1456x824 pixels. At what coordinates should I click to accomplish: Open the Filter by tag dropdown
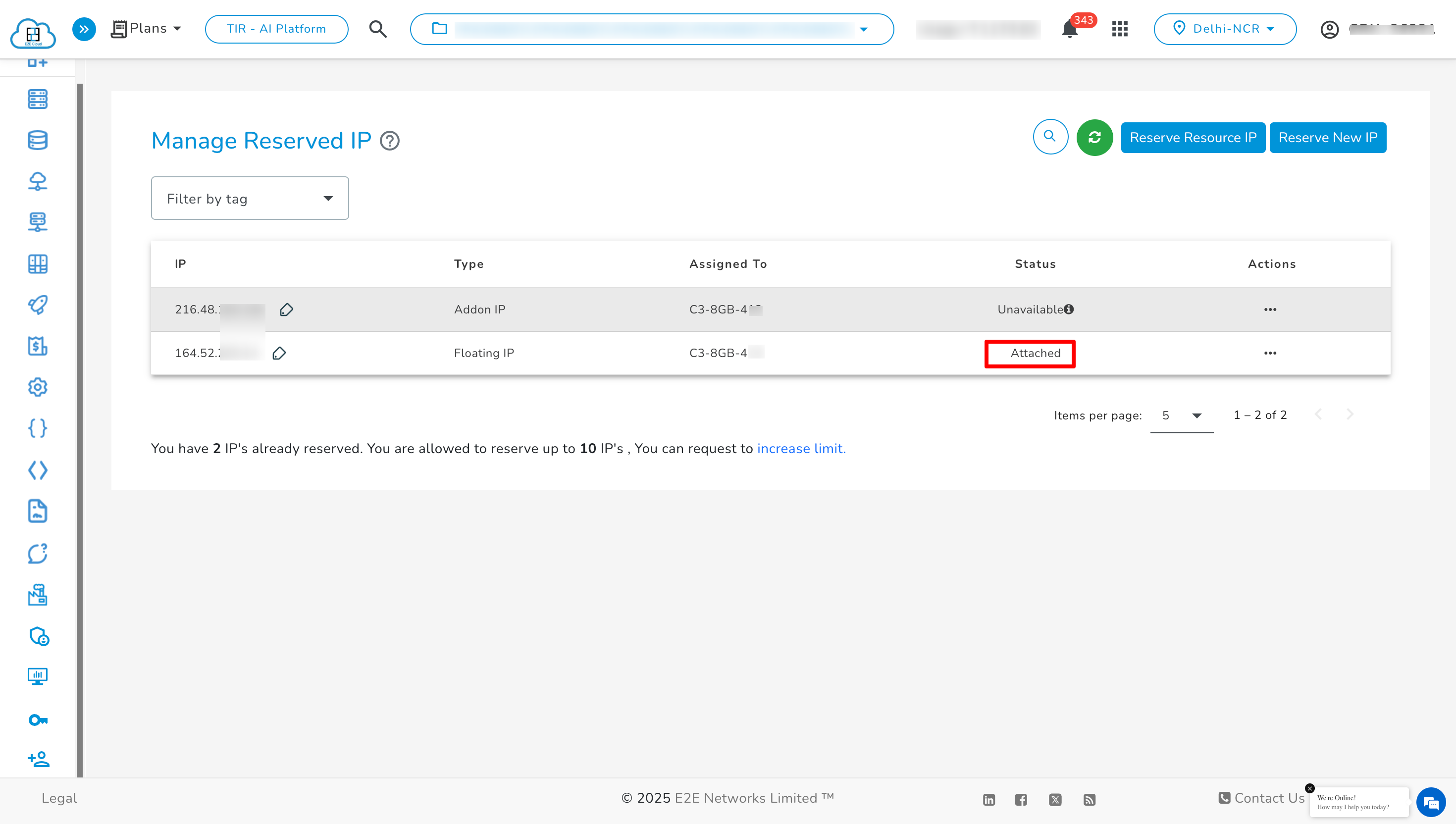tap(250, 198)
